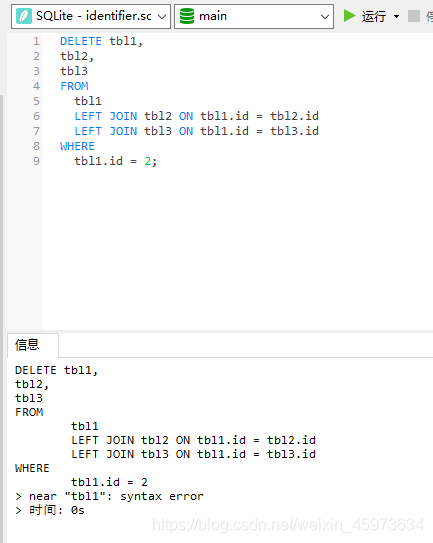Click the 运行 run button label
The image size is (433, 543).
coord(374,16)
